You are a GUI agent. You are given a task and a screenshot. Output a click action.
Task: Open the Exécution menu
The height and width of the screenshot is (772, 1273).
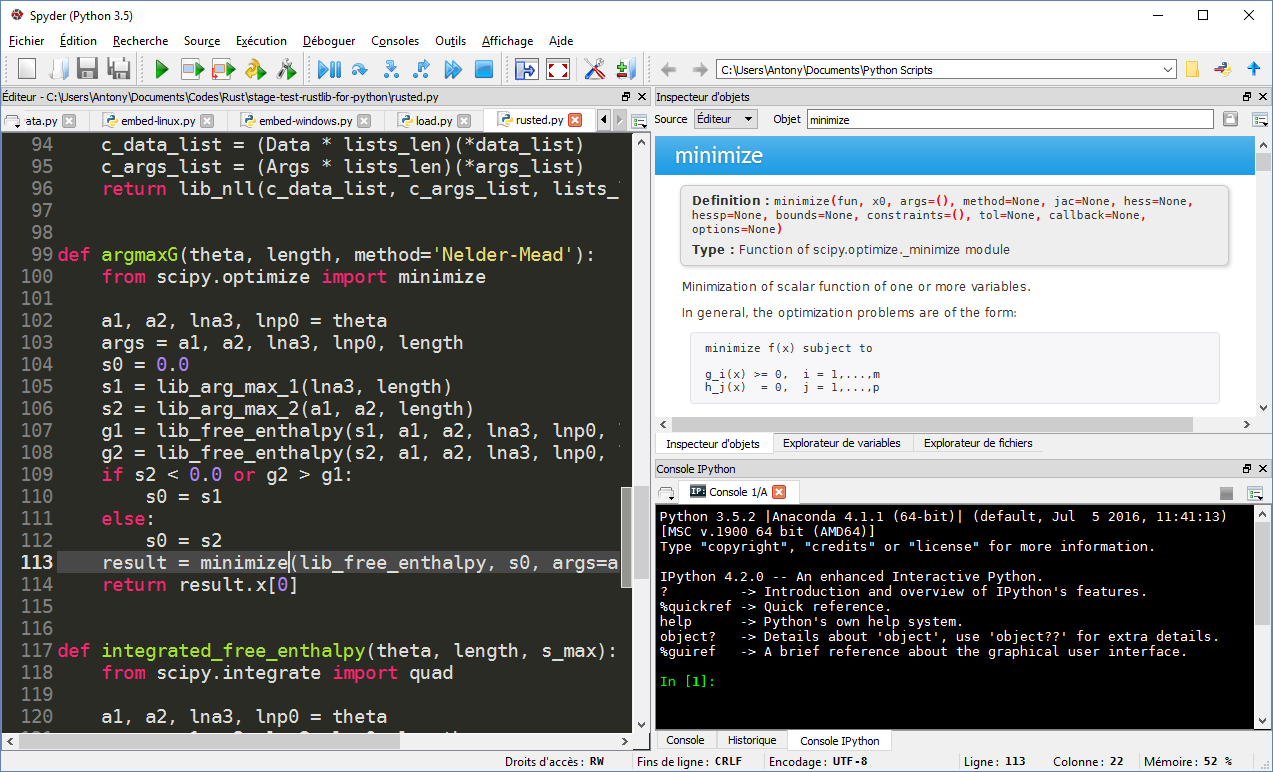pyautogui.click(x=261, y=41)
